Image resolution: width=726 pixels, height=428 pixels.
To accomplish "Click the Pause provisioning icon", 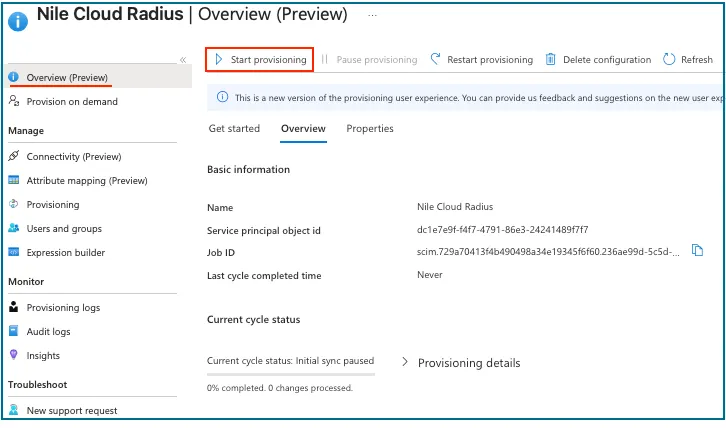I will pos(325,59).
